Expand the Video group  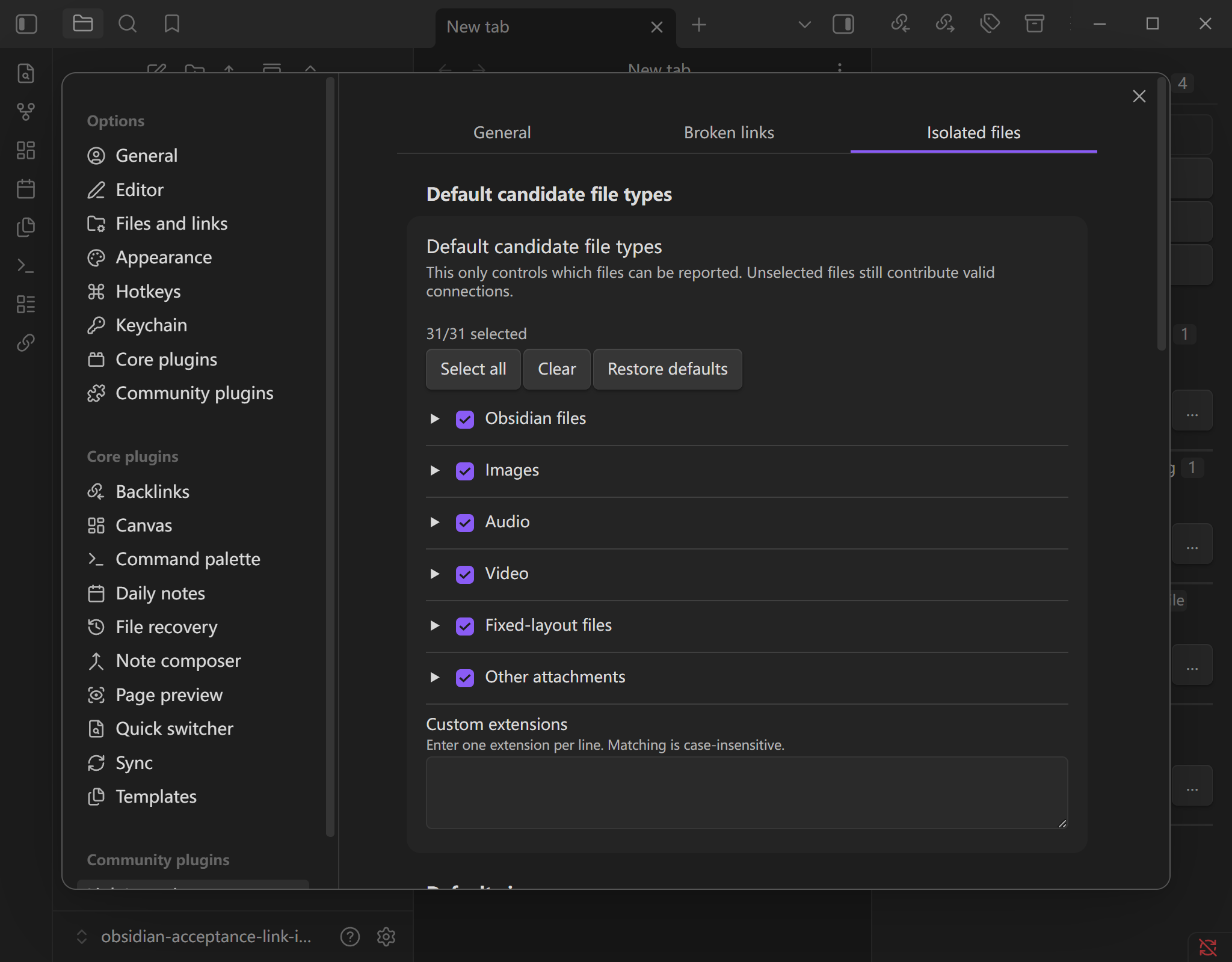434,574
